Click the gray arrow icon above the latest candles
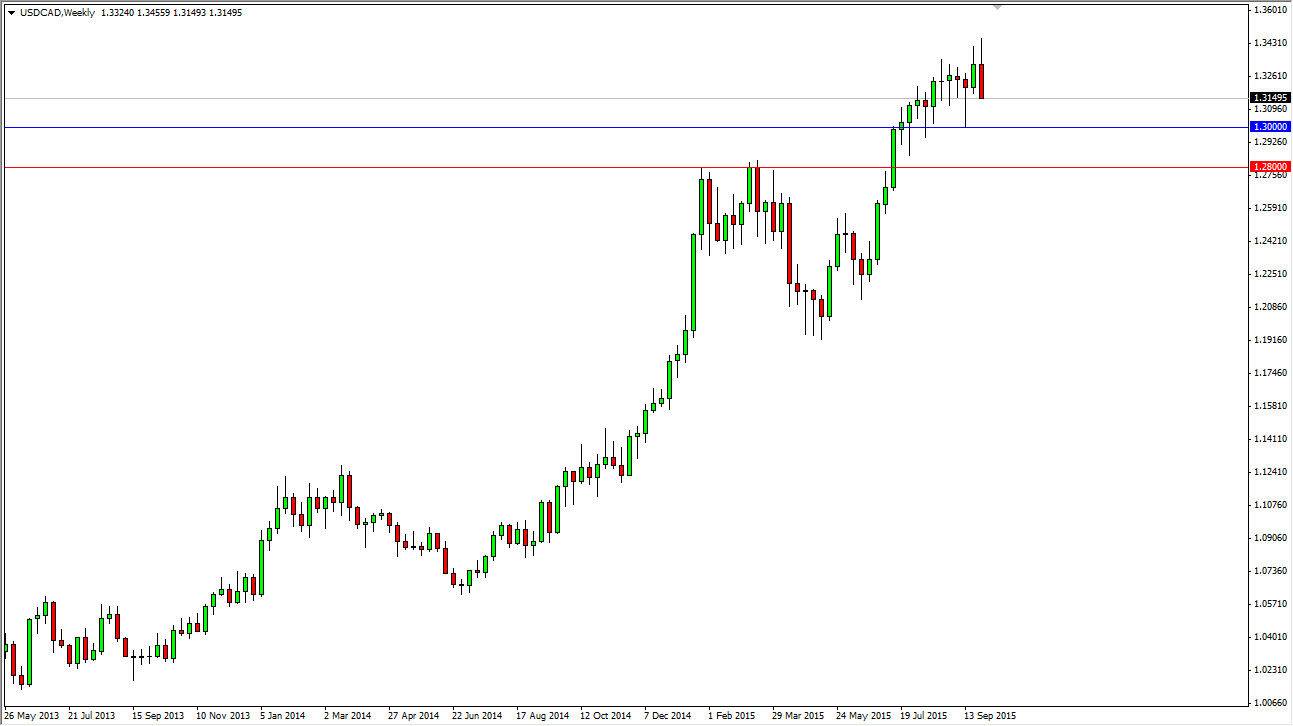The image size is (1293, 726). 995,8
